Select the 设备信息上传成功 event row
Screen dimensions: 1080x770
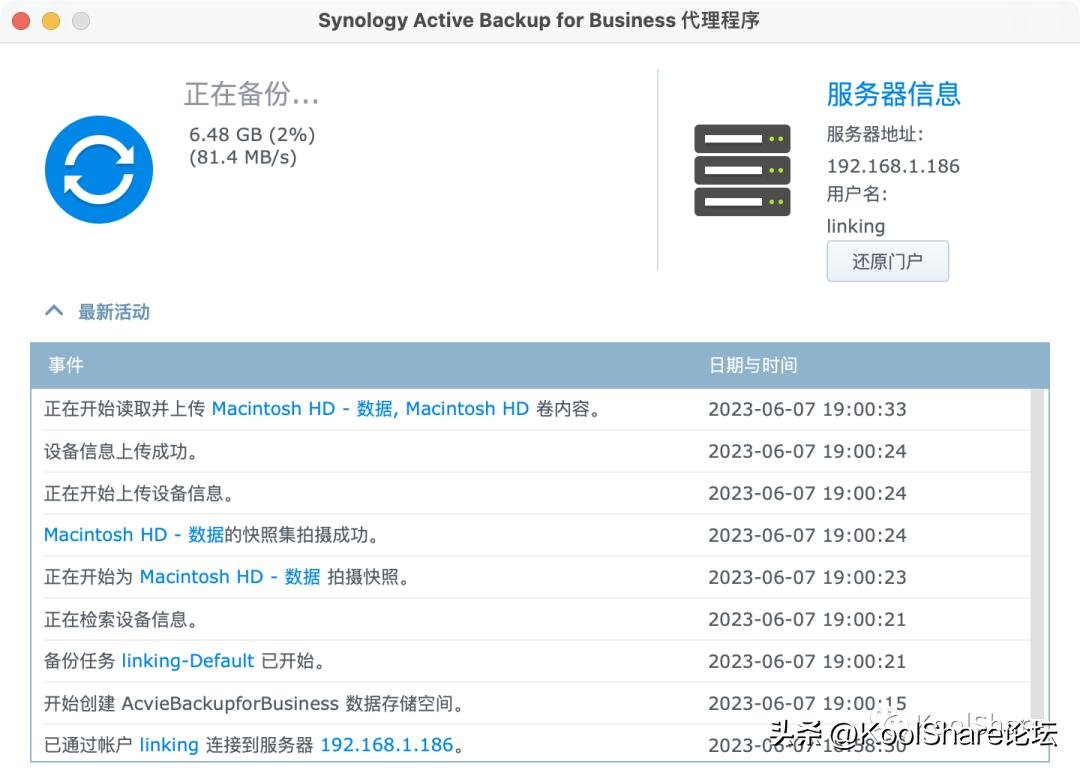click(536, 451)
